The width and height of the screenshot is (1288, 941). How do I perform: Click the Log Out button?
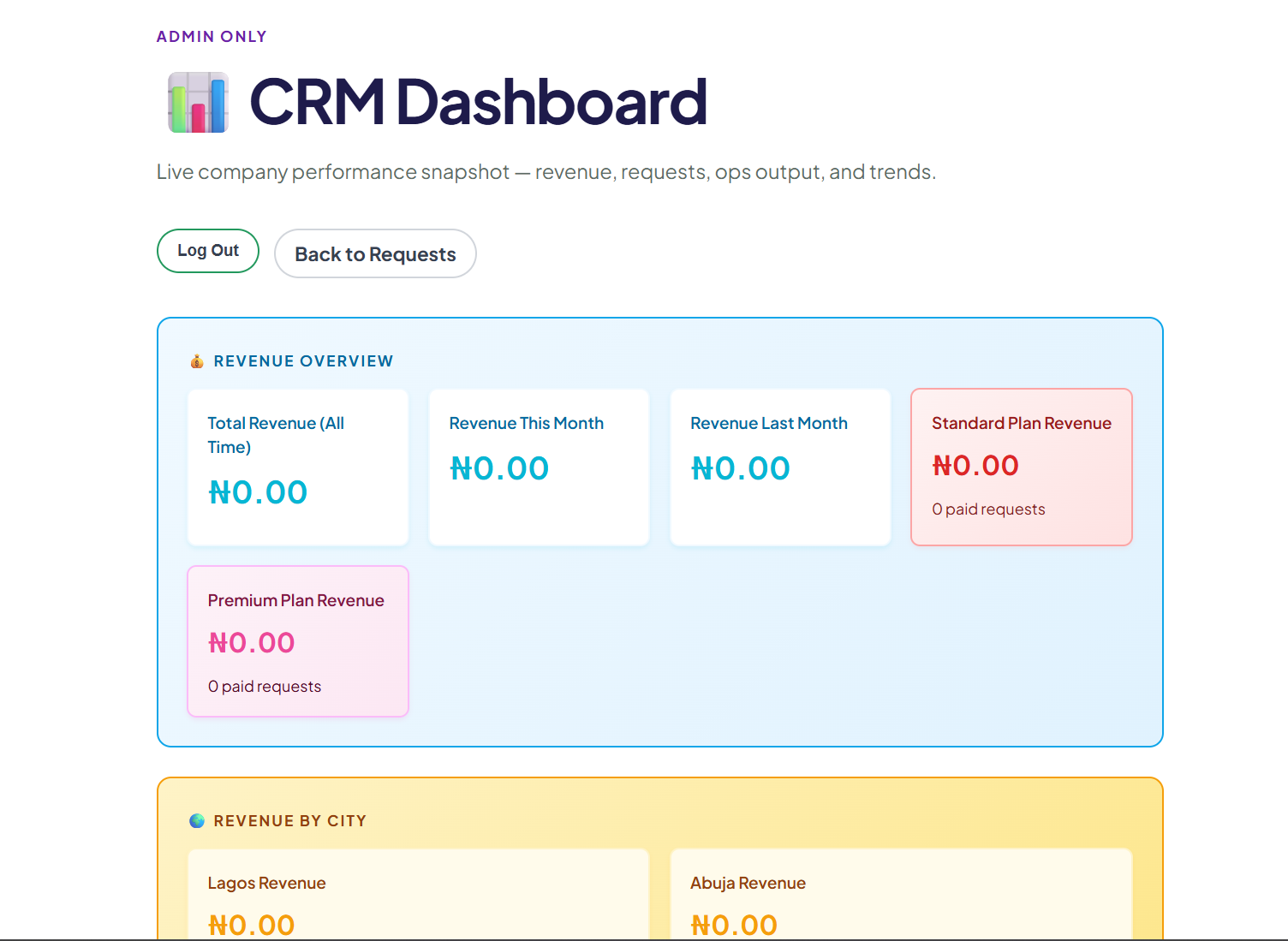pos(207,250)
